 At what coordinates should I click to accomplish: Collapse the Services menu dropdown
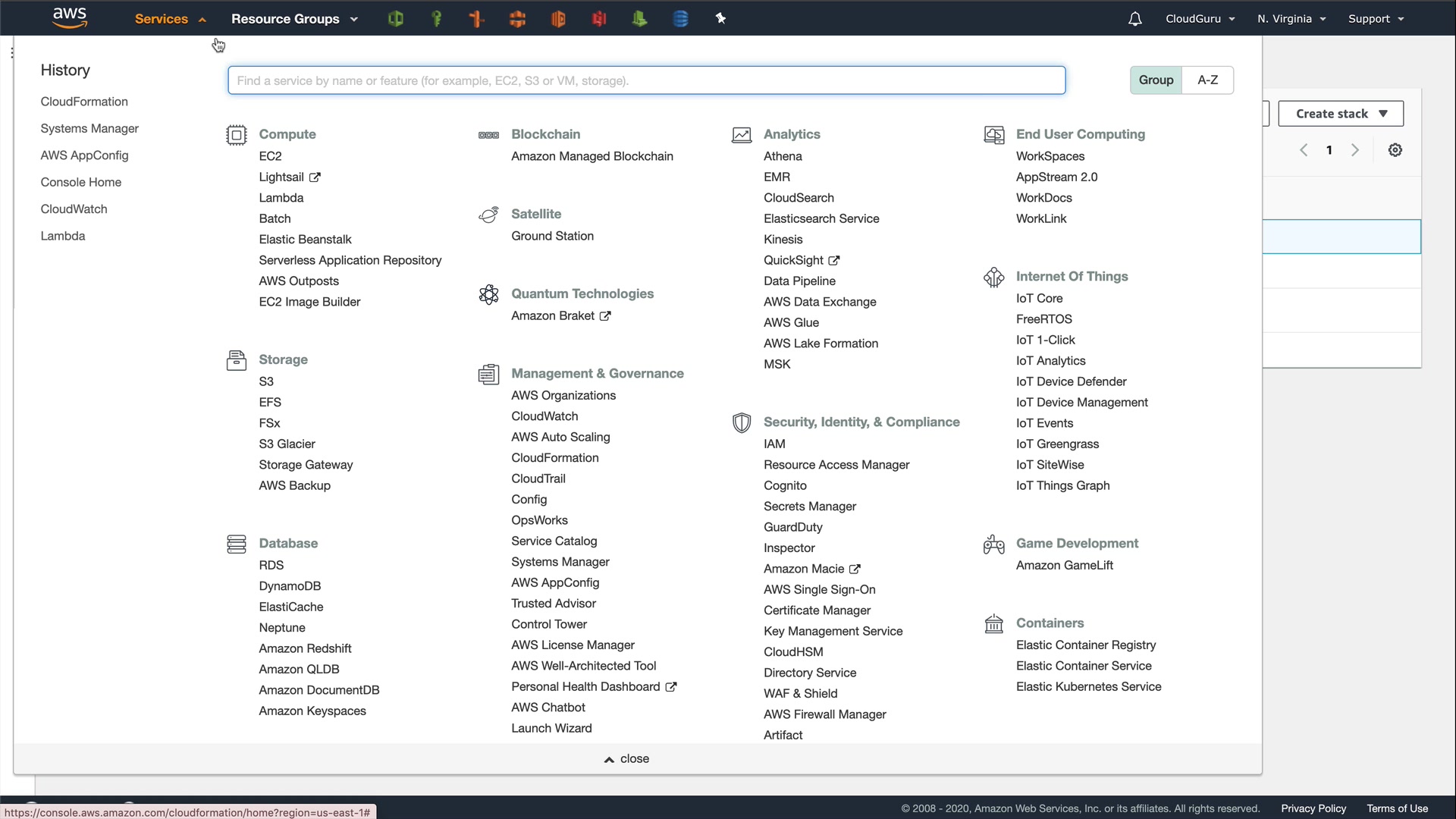coord(170,18)
